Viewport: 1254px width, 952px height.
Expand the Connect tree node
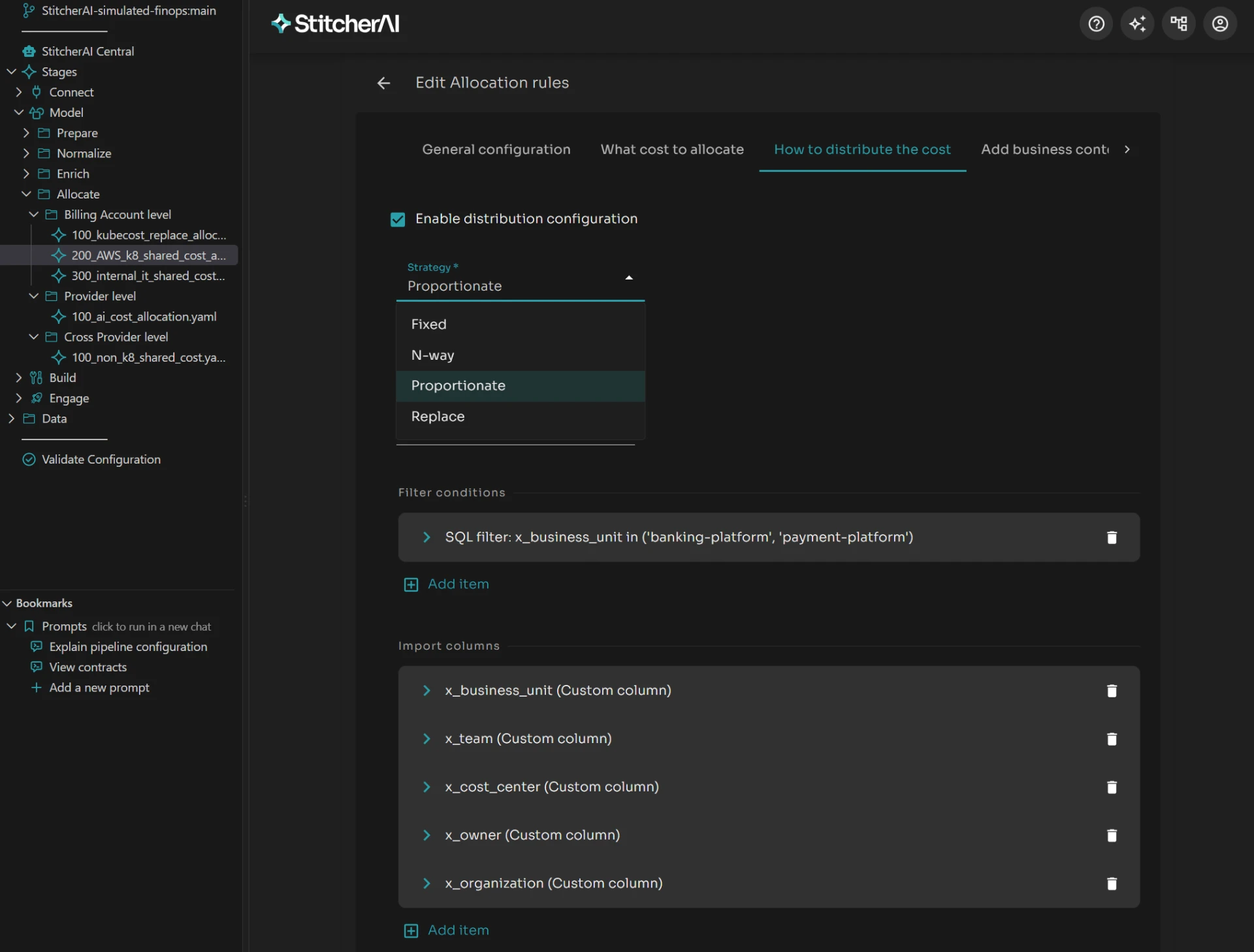18,92
